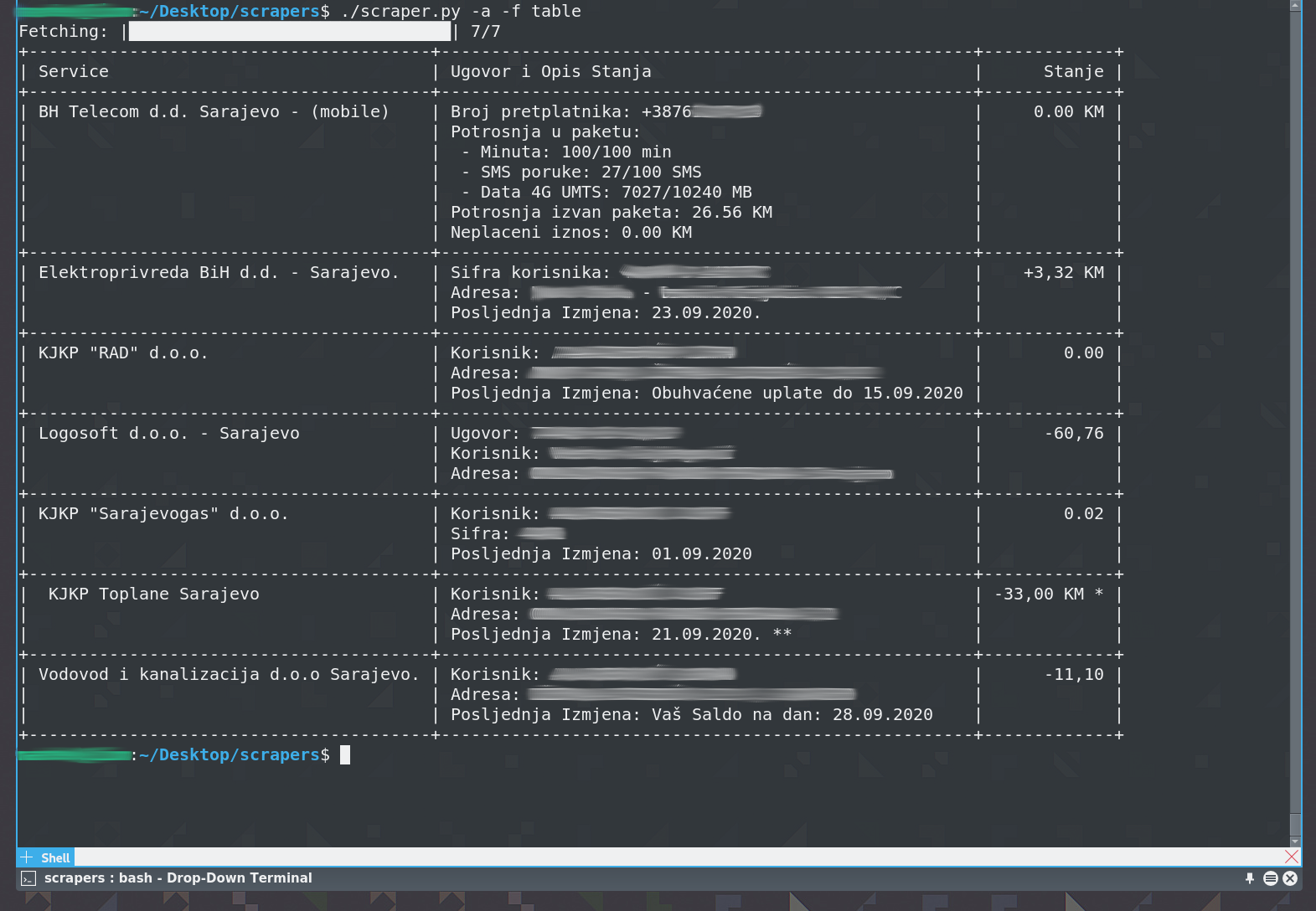Click Sarajevogas 'Sifra:' line
The image size is (1316, 911).
(x=508, y=534)
